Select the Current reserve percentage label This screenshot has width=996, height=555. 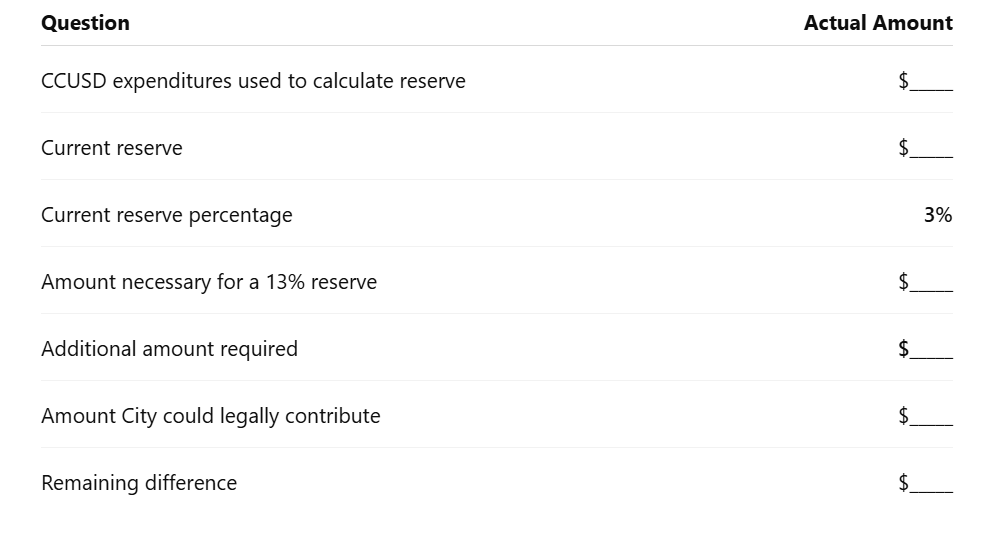[x=166, y=215]
